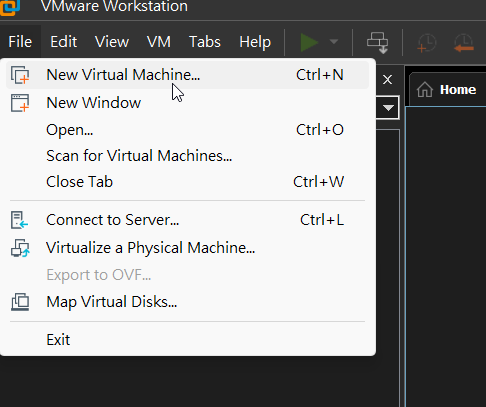Viewport: 486px width, 407px height.
Task: Click the Connect to Server icon
Action: 19,220
